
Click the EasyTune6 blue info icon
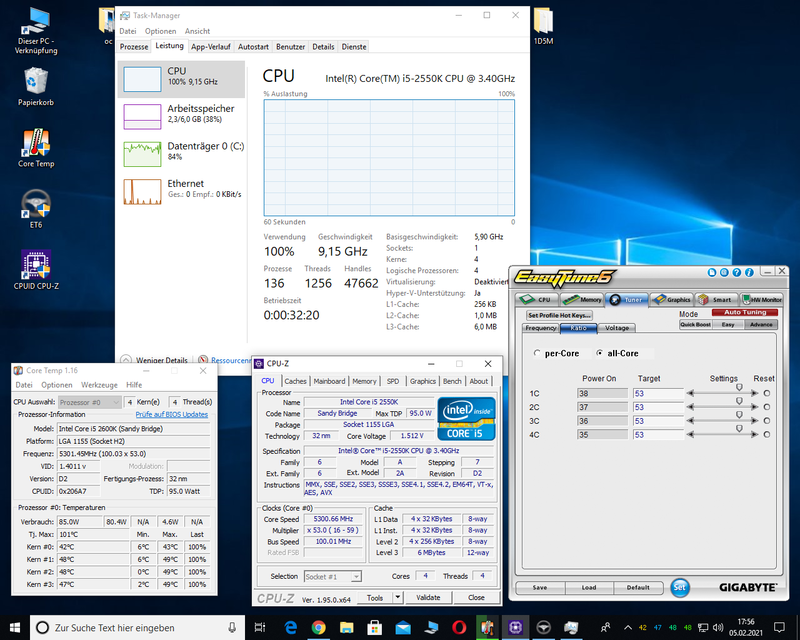click(749, 273)
